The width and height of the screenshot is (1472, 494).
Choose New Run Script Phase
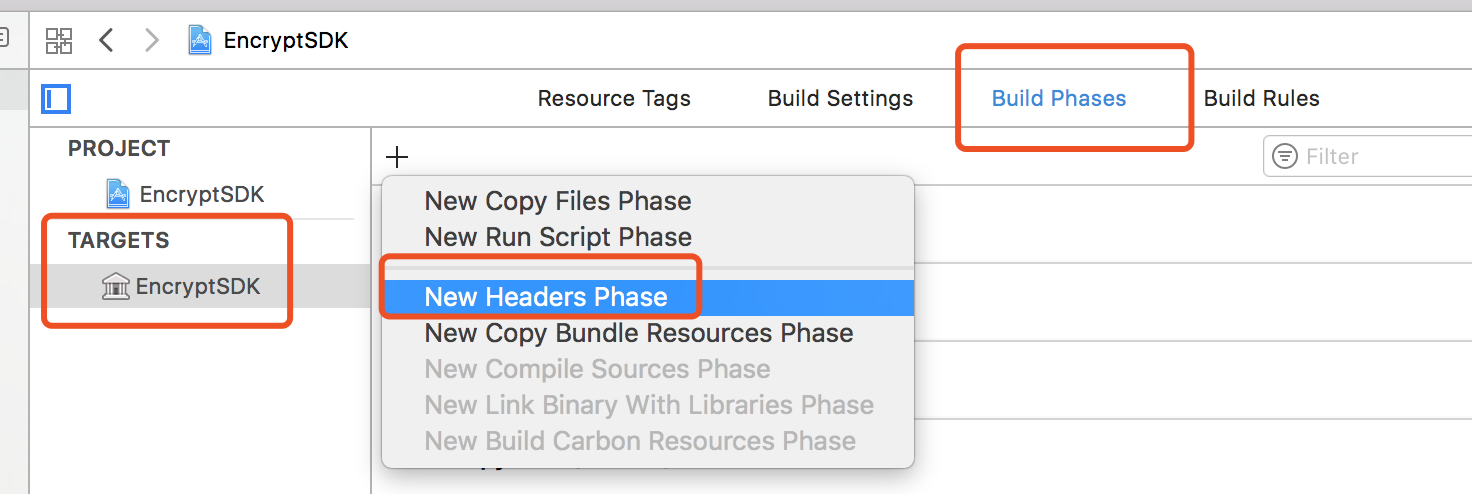coord(558,237)
